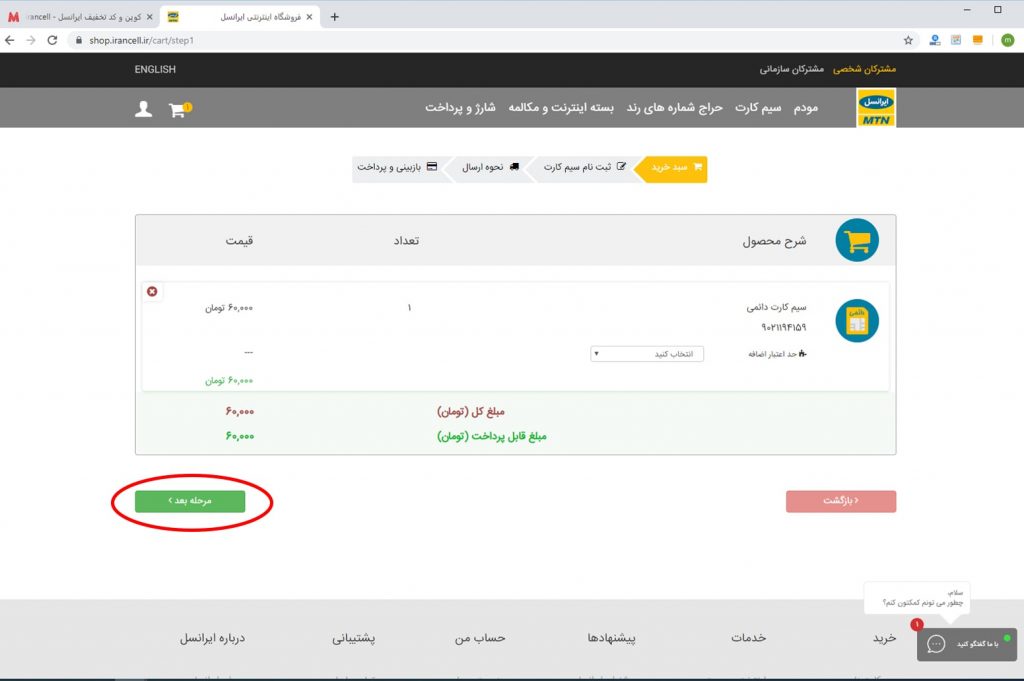Select the بازبینی و پرداخت payment step
The image size is (1024, 681).
397,168
